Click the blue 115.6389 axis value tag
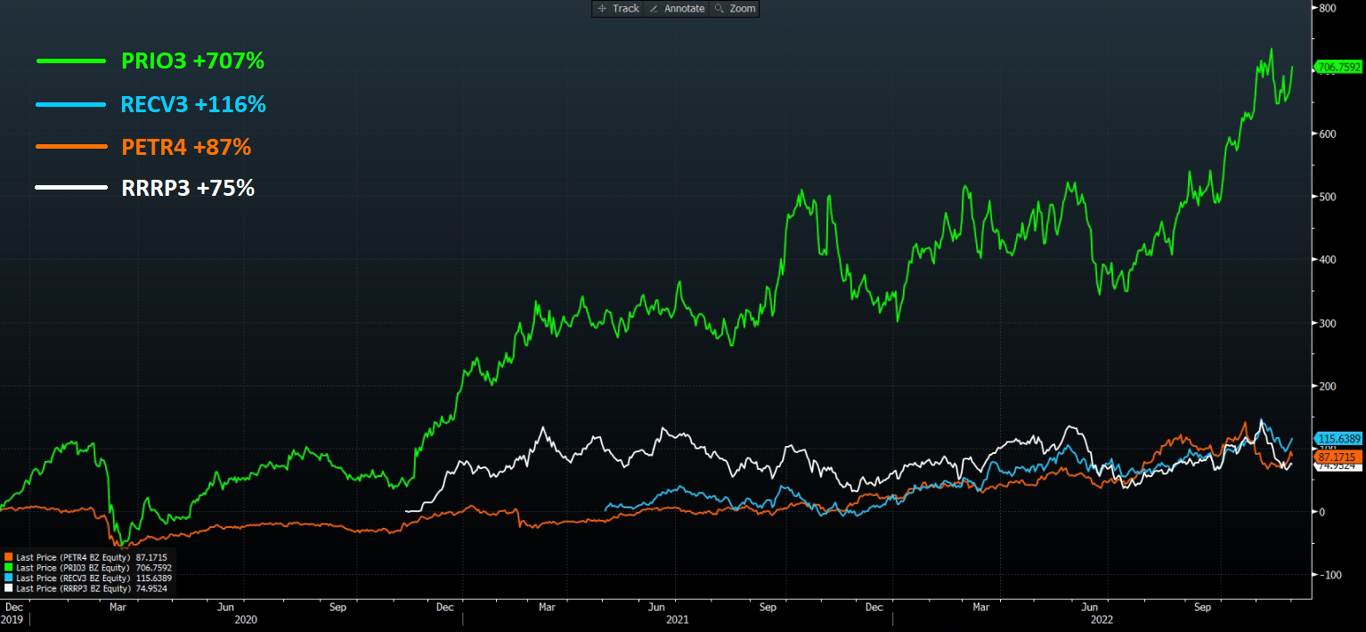The image size is (1366, 632). click(x=1338, y=438)
